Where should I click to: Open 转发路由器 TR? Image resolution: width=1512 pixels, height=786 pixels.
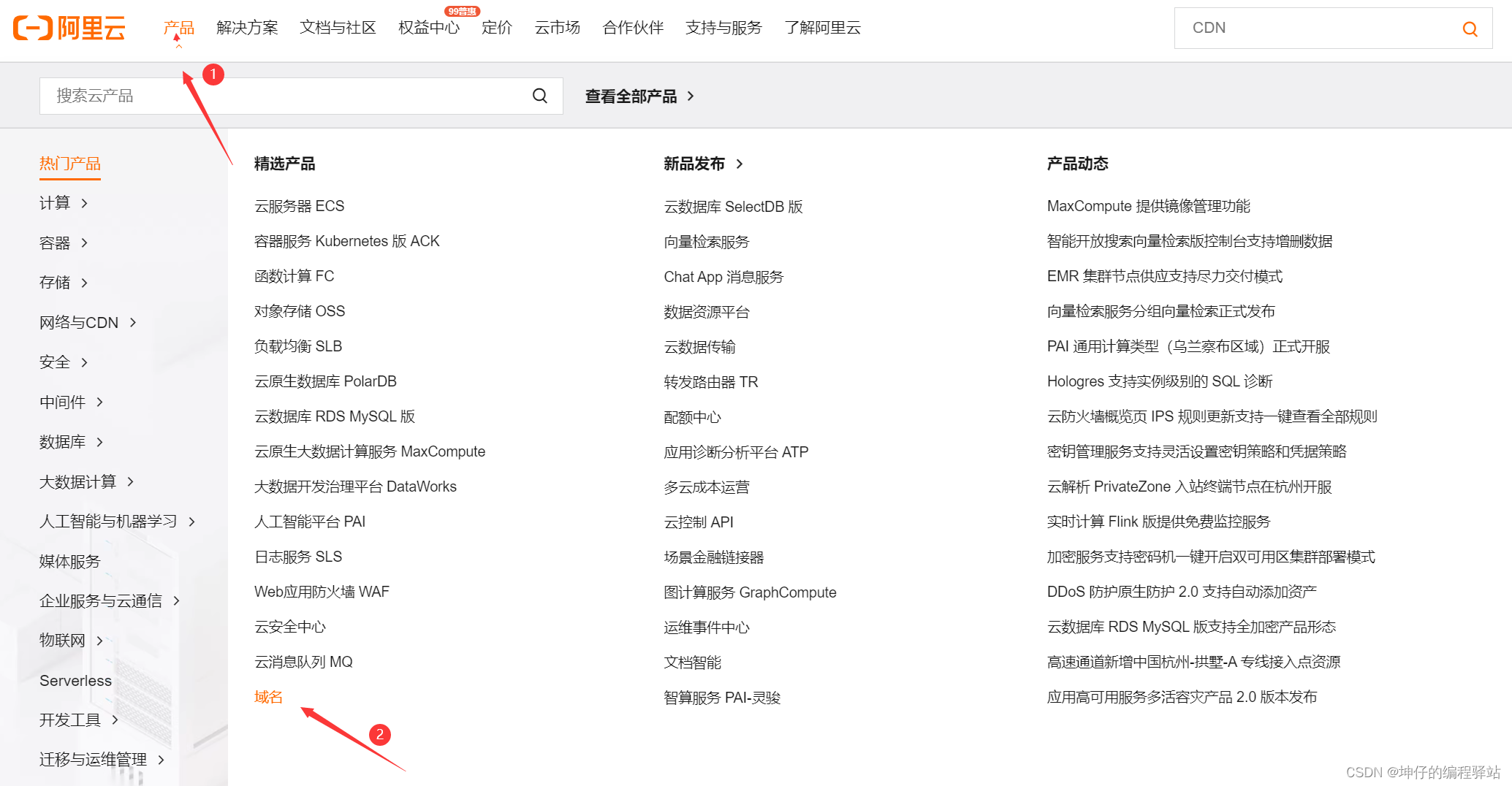711,382
